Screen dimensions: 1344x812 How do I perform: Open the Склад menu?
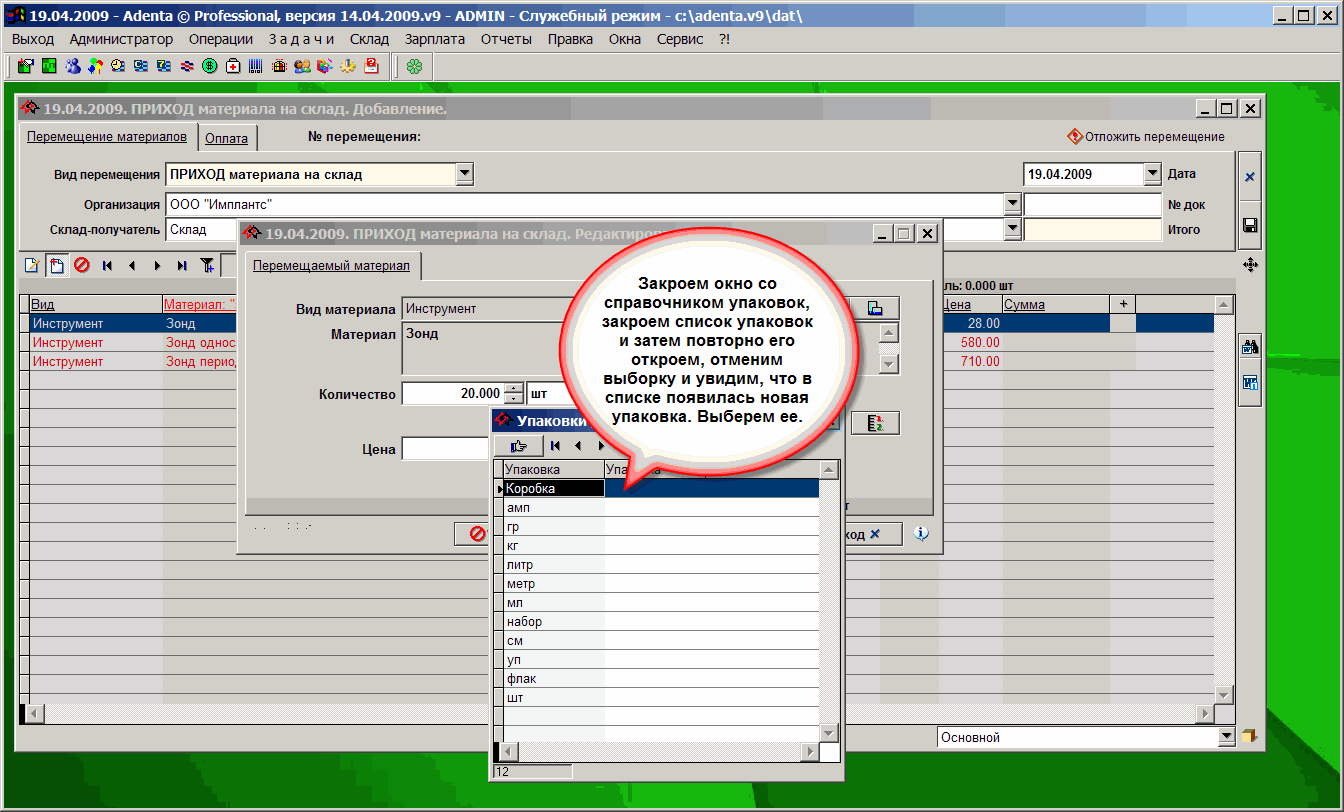tap(369, 39)
